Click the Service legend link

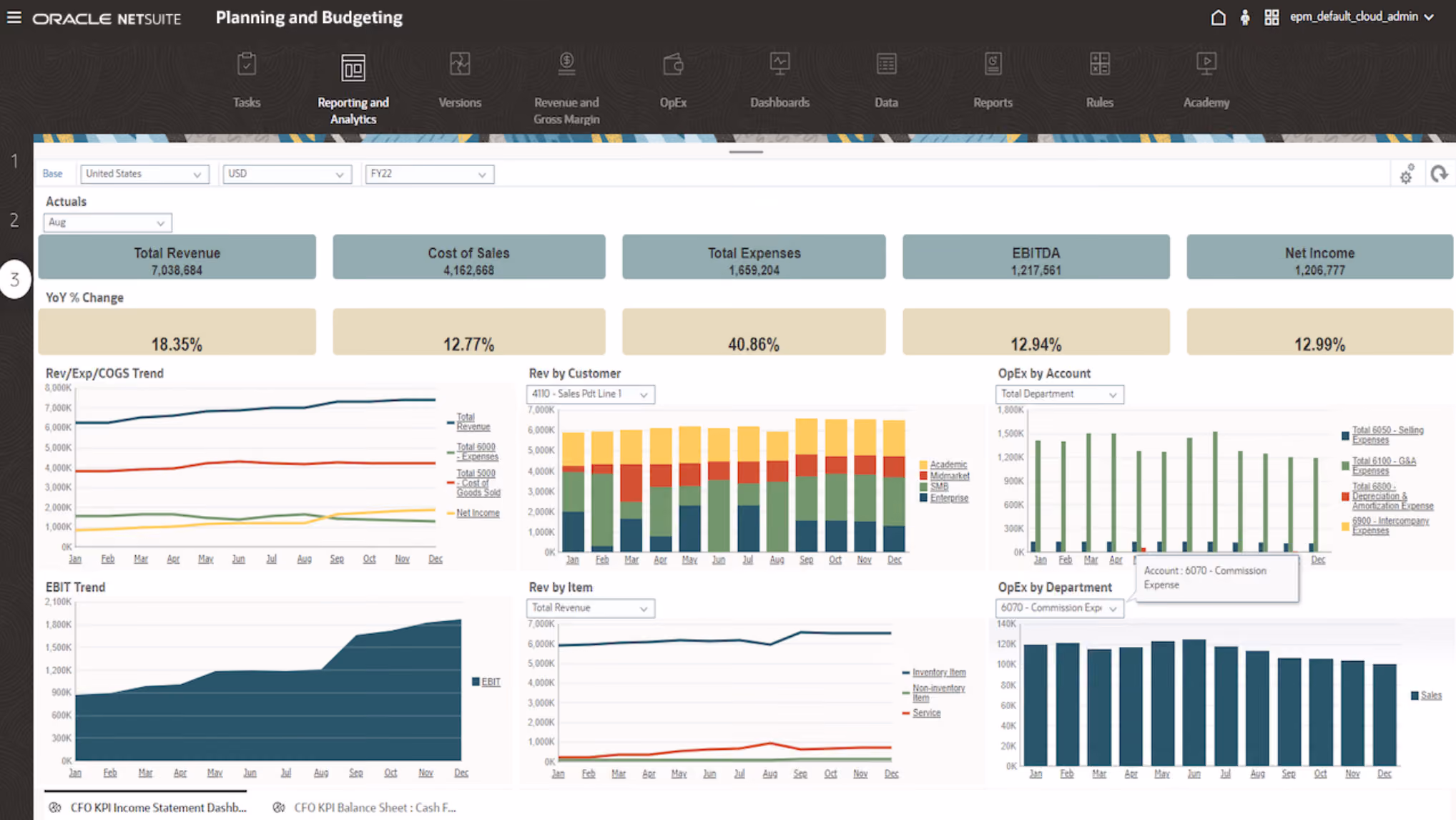(x=926, y=713)
